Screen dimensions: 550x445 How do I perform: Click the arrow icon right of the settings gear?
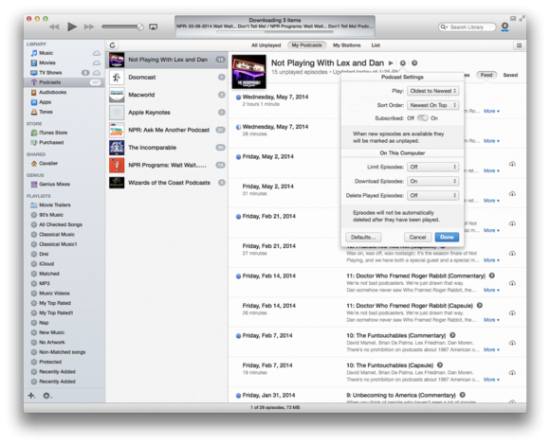415,63
